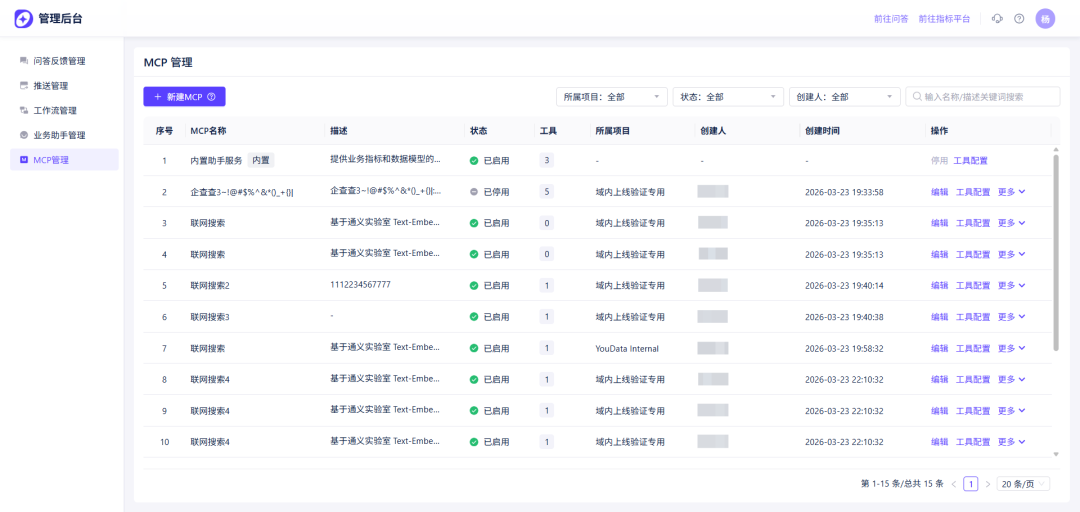Click 创建时间 column header
Screen dimensions: 1080x512
tap(821, 131)
